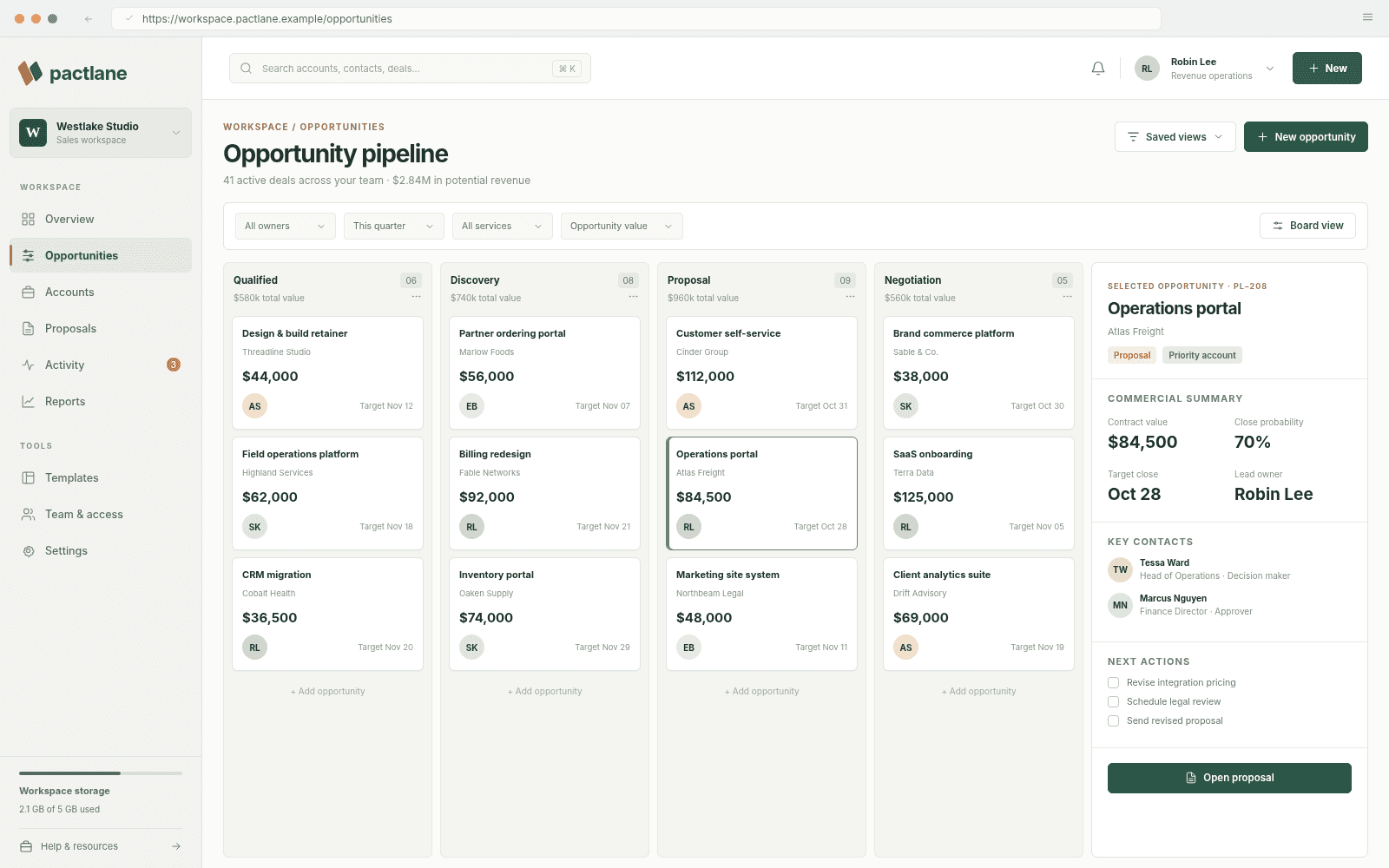The width and height of the screenshot is (1389, 868).
Task: Click the notifications bell icon
Action: click(x=1098, y=69)
